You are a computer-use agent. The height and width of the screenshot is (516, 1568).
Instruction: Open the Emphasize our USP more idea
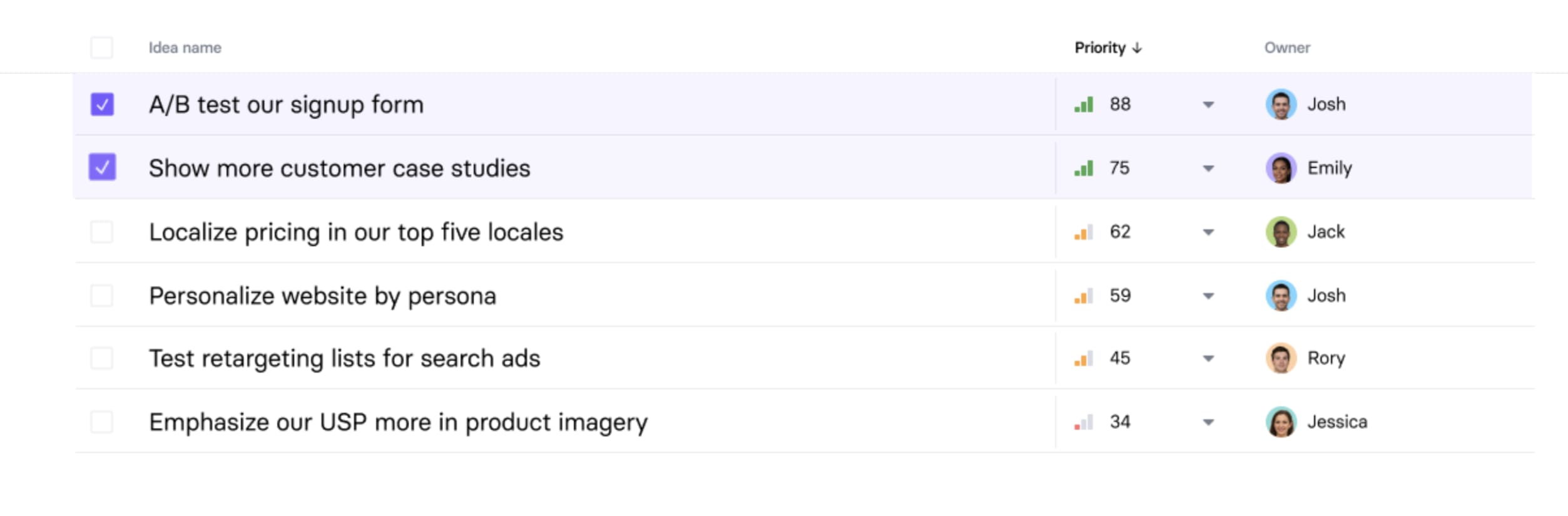(399, 423)
